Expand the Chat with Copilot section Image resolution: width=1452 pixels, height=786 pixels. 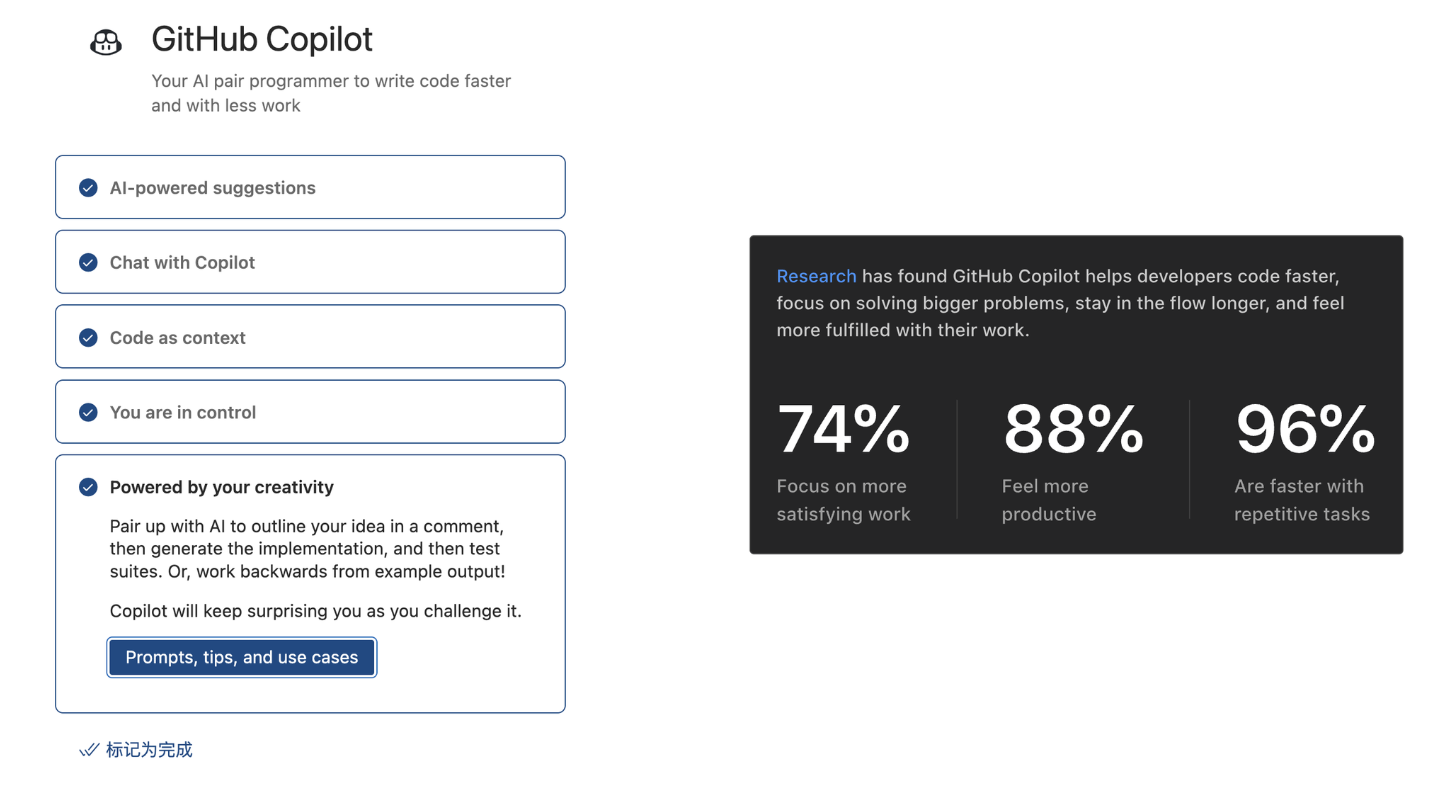tap(183, 262)
